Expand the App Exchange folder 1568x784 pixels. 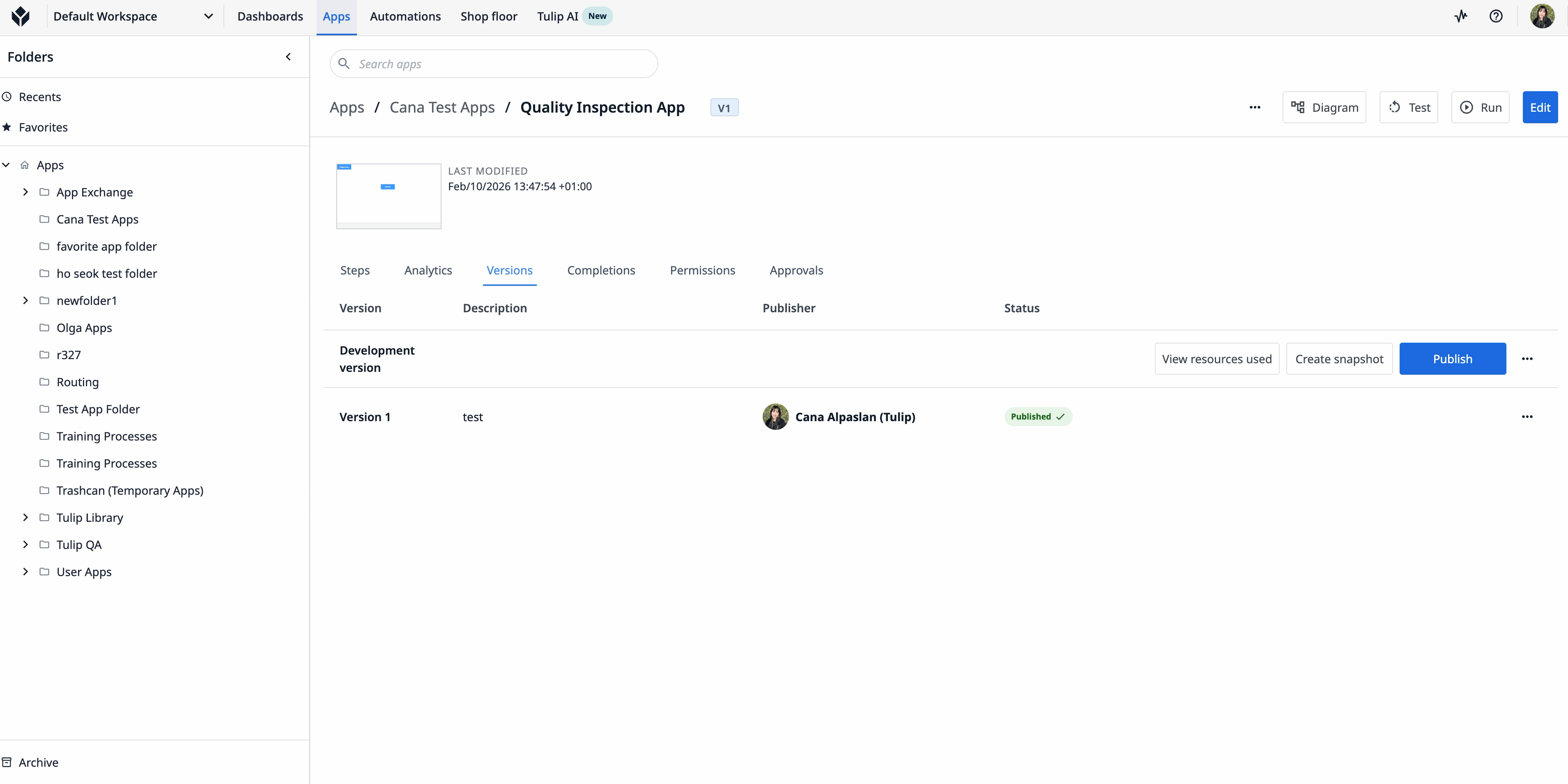tap(25, 192)
